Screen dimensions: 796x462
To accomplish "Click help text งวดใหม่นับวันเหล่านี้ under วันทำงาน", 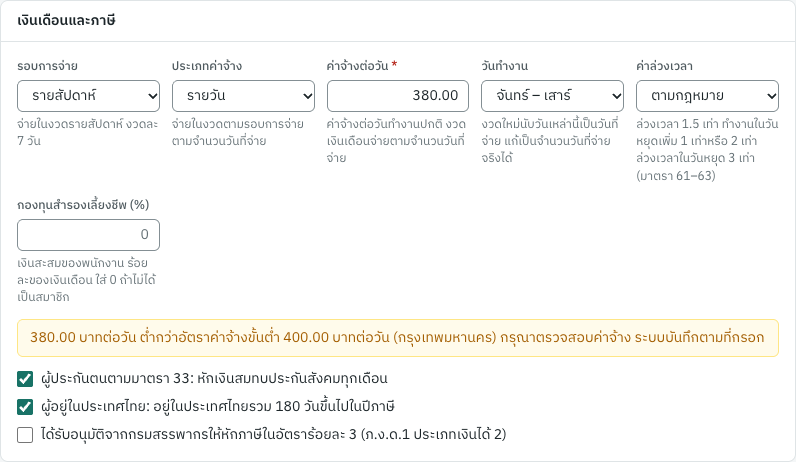I will [x=550, y=141].
